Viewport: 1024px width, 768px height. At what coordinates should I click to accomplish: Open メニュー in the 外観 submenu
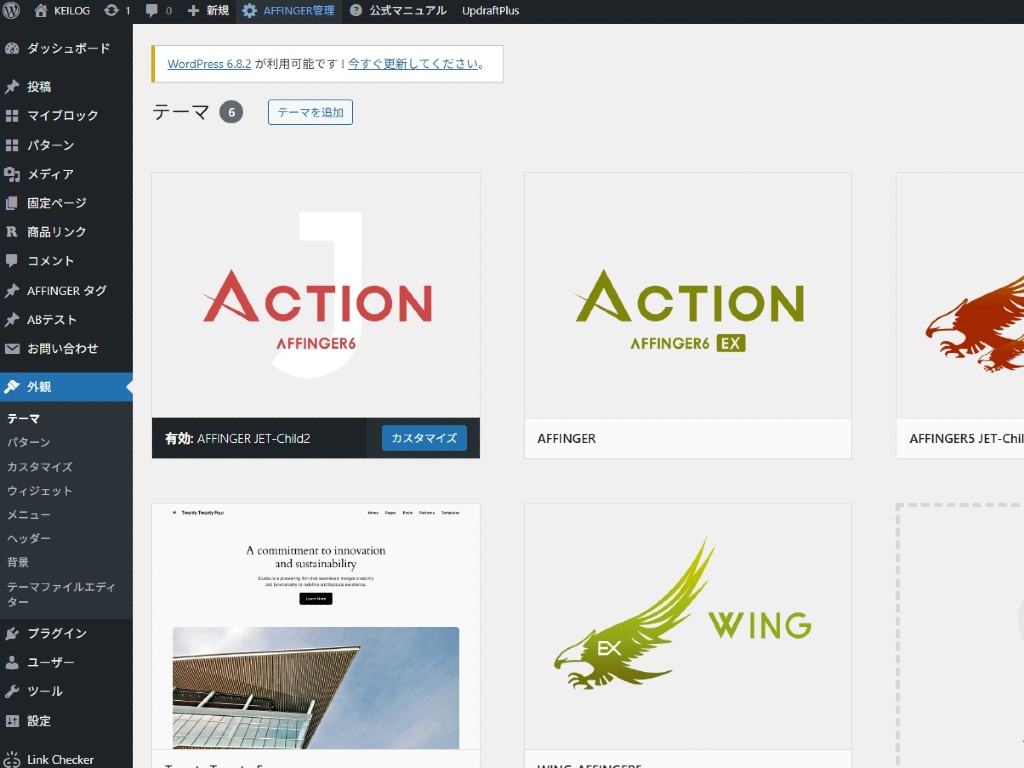click(29, 515)
